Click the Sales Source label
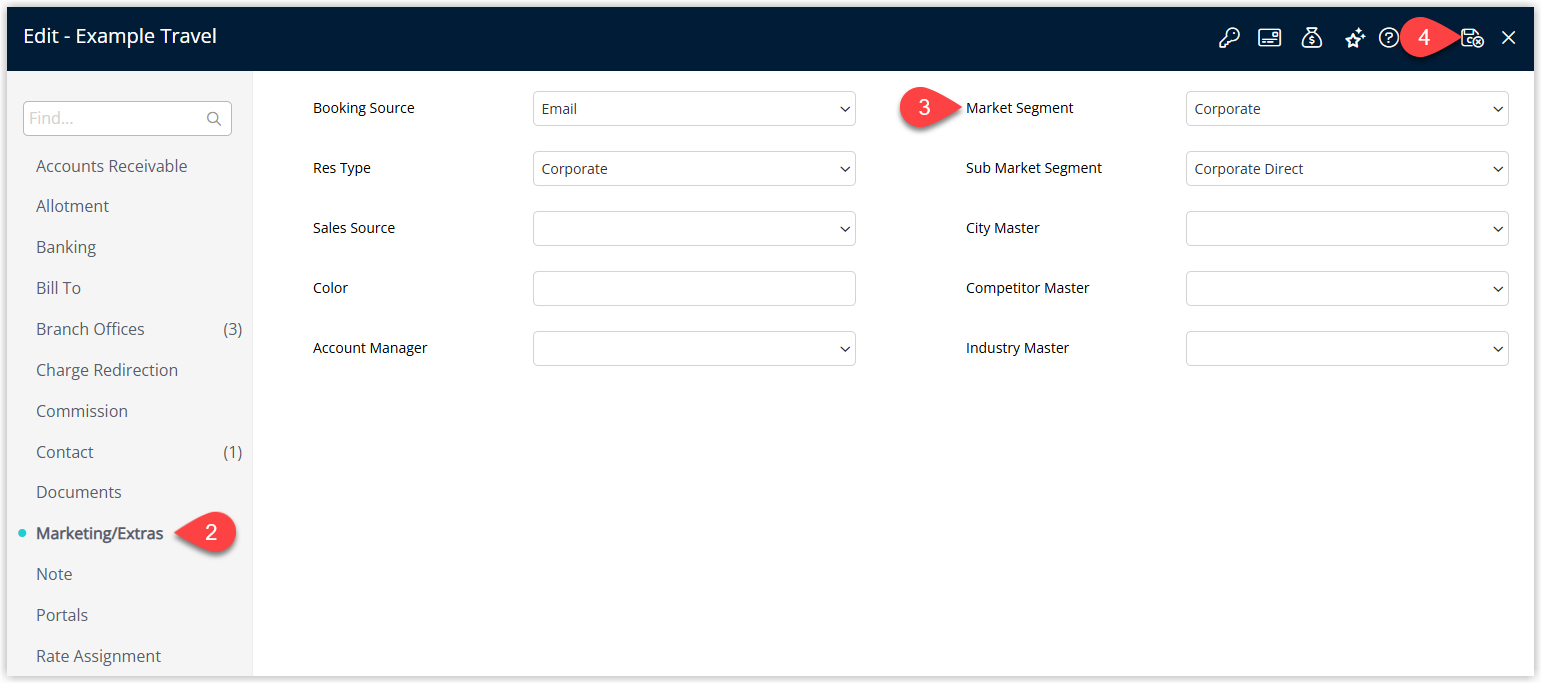 tap(354, 228)
